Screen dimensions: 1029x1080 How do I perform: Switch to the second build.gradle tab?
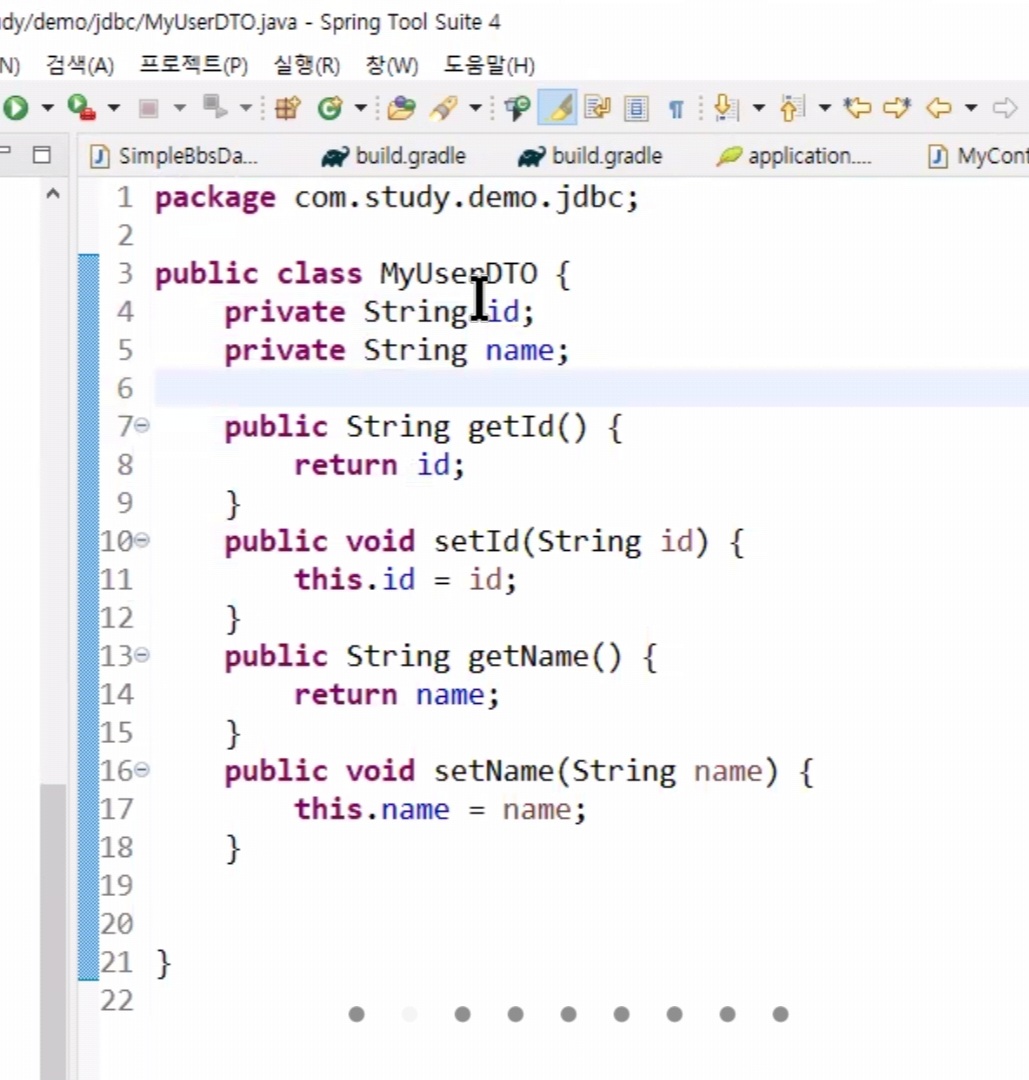(590, 156)
